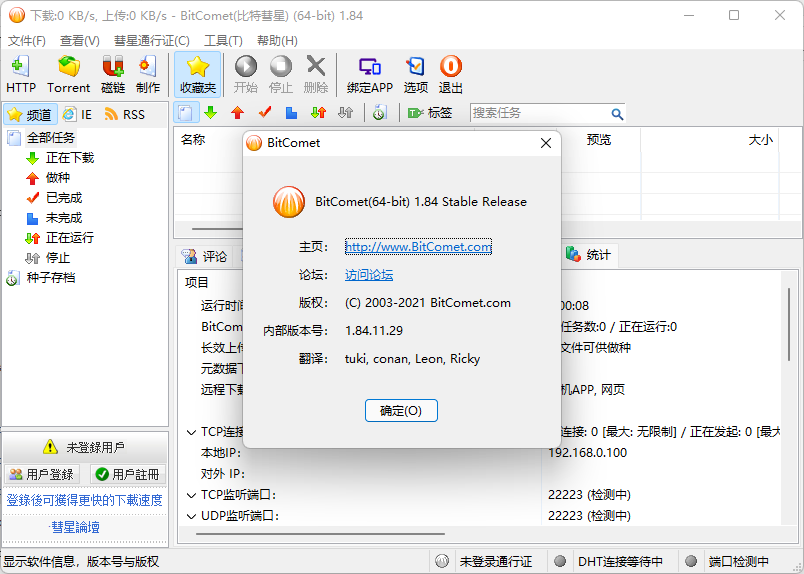
Task: Click the 制作 make-torrent icon
Action: [x=148, y=74]
